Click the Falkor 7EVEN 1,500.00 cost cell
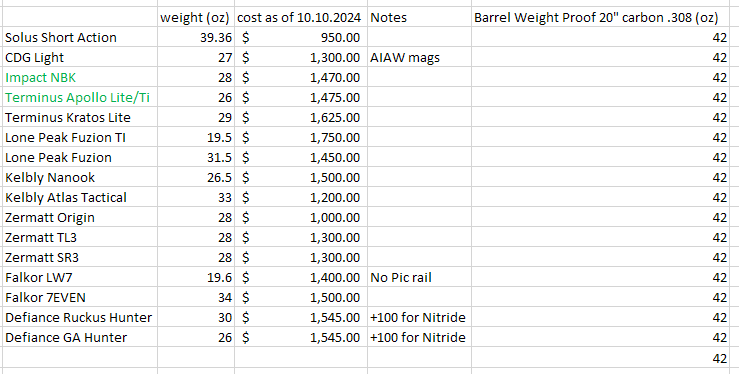Viewport: 739px width, 374px height. (301, 297)
